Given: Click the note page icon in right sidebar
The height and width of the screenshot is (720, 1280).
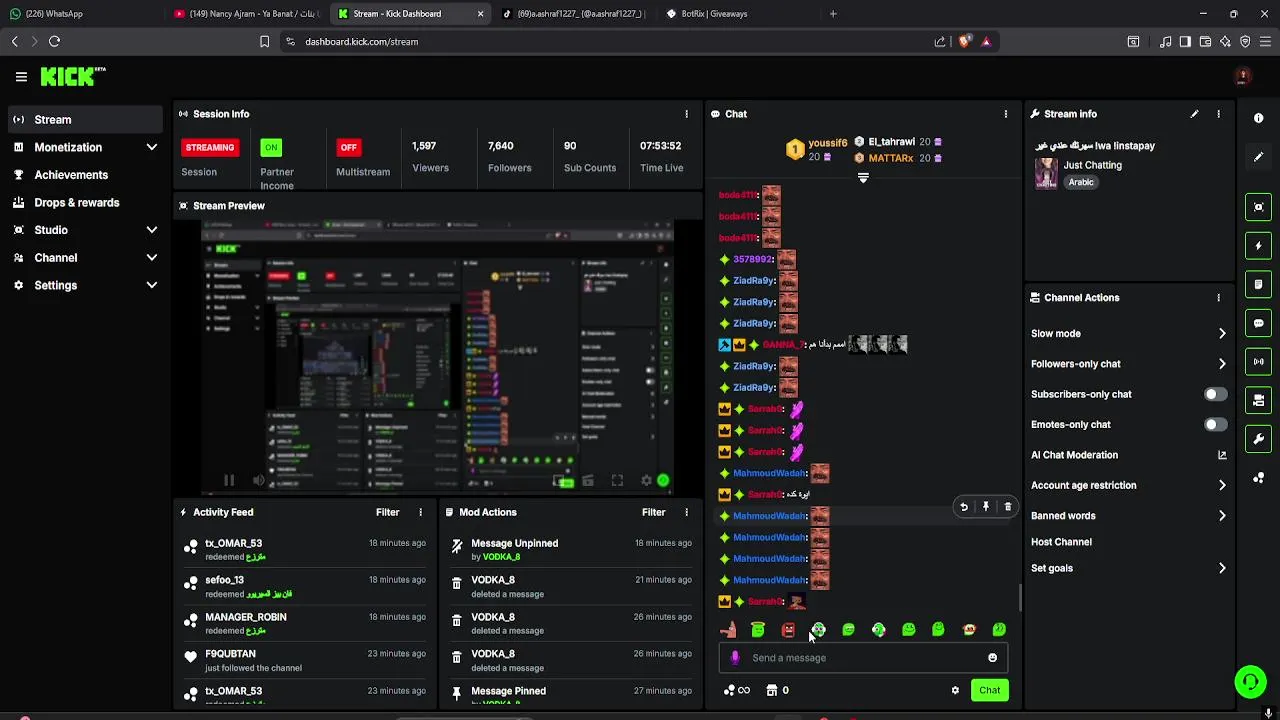Looking at the screenshot, I should (x=1258, y=285).
